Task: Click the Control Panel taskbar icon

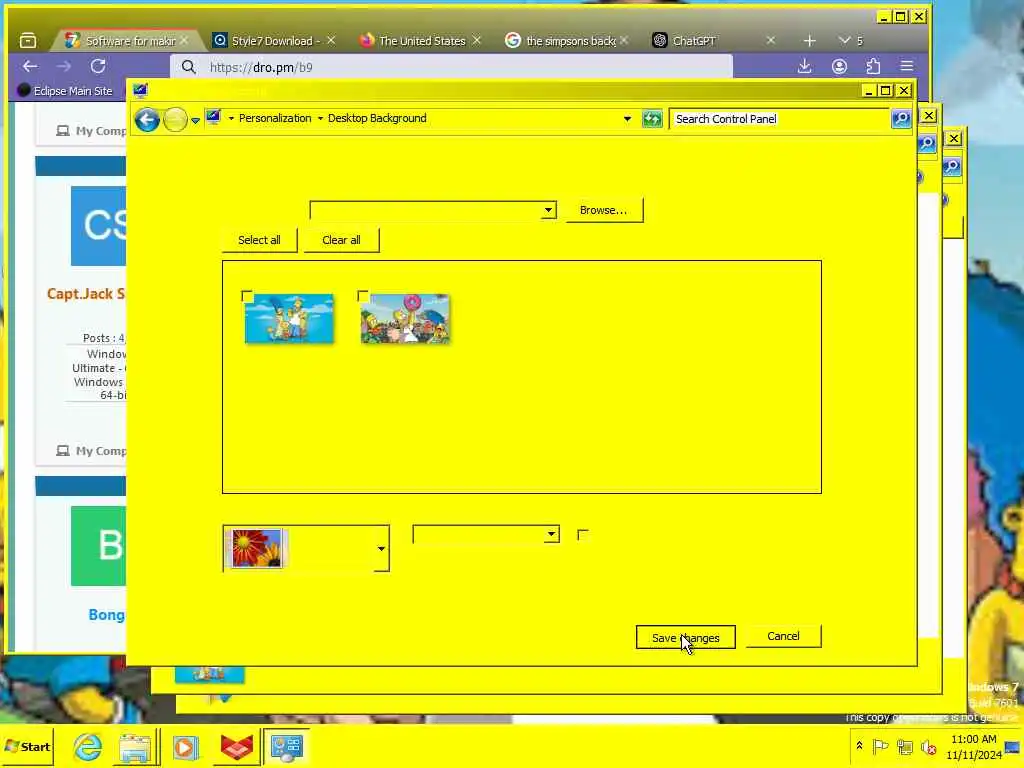Action: click(x=286, y=747)
